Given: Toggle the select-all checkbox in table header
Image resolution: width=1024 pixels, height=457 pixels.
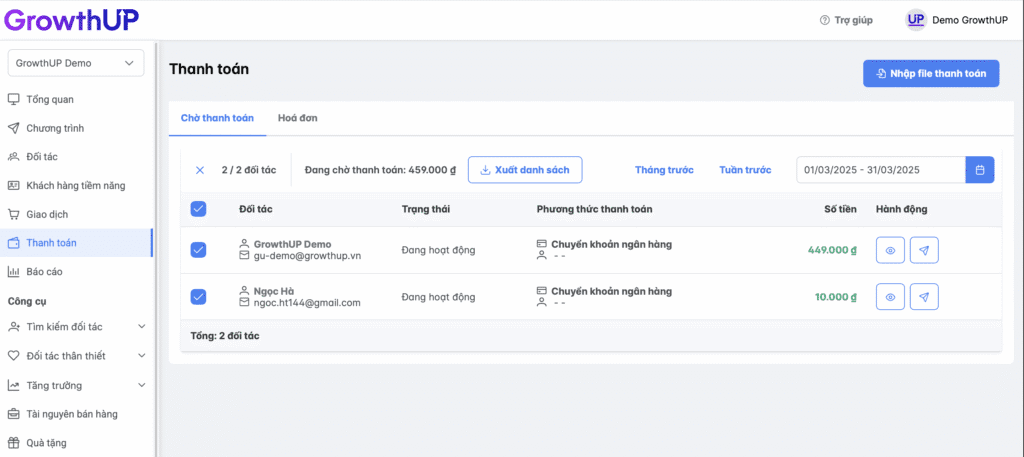Looking at the screenshot, I should click(198, 209).
